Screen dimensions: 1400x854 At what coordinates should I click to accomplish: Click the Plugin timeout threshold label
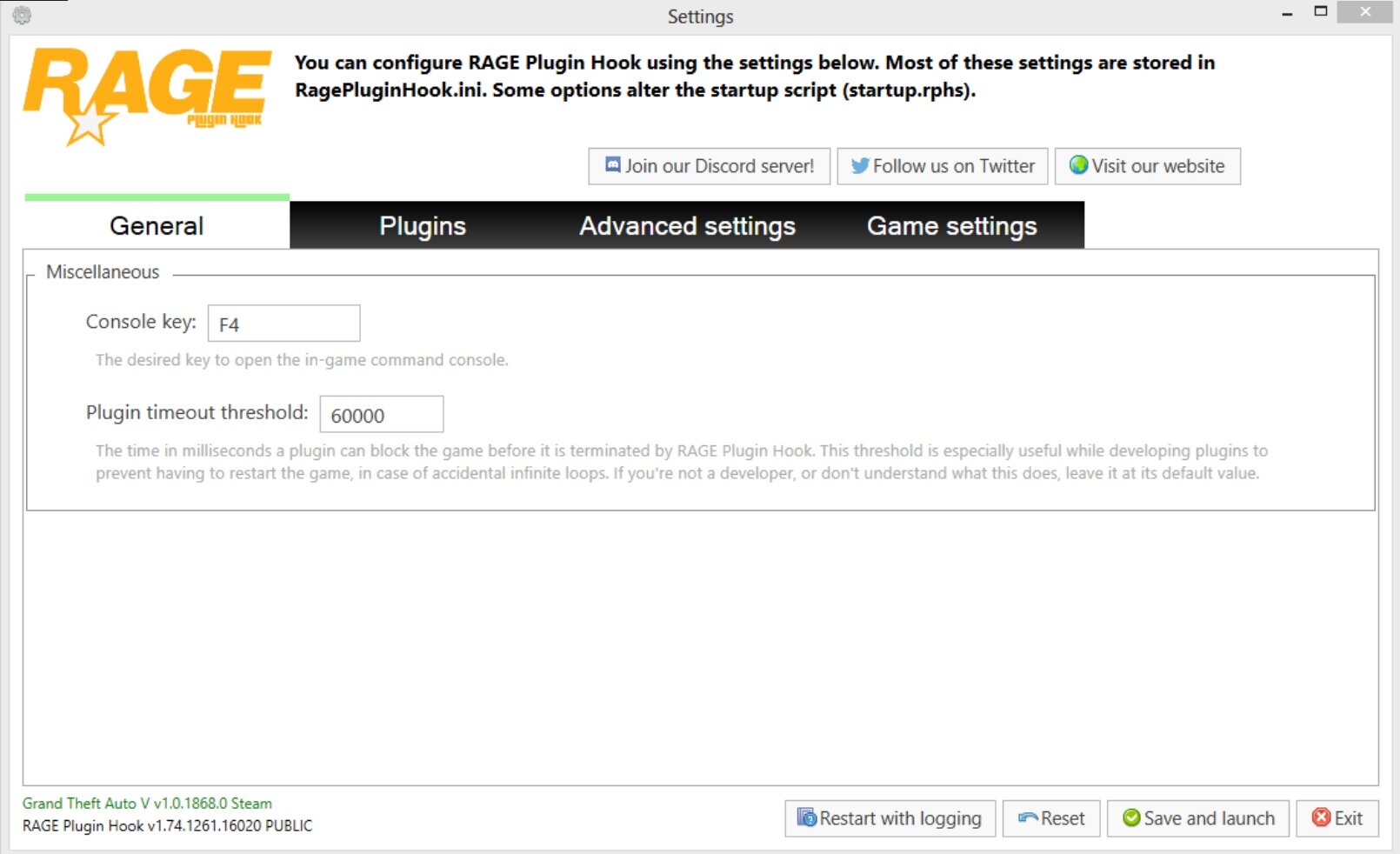pos(197,412)
